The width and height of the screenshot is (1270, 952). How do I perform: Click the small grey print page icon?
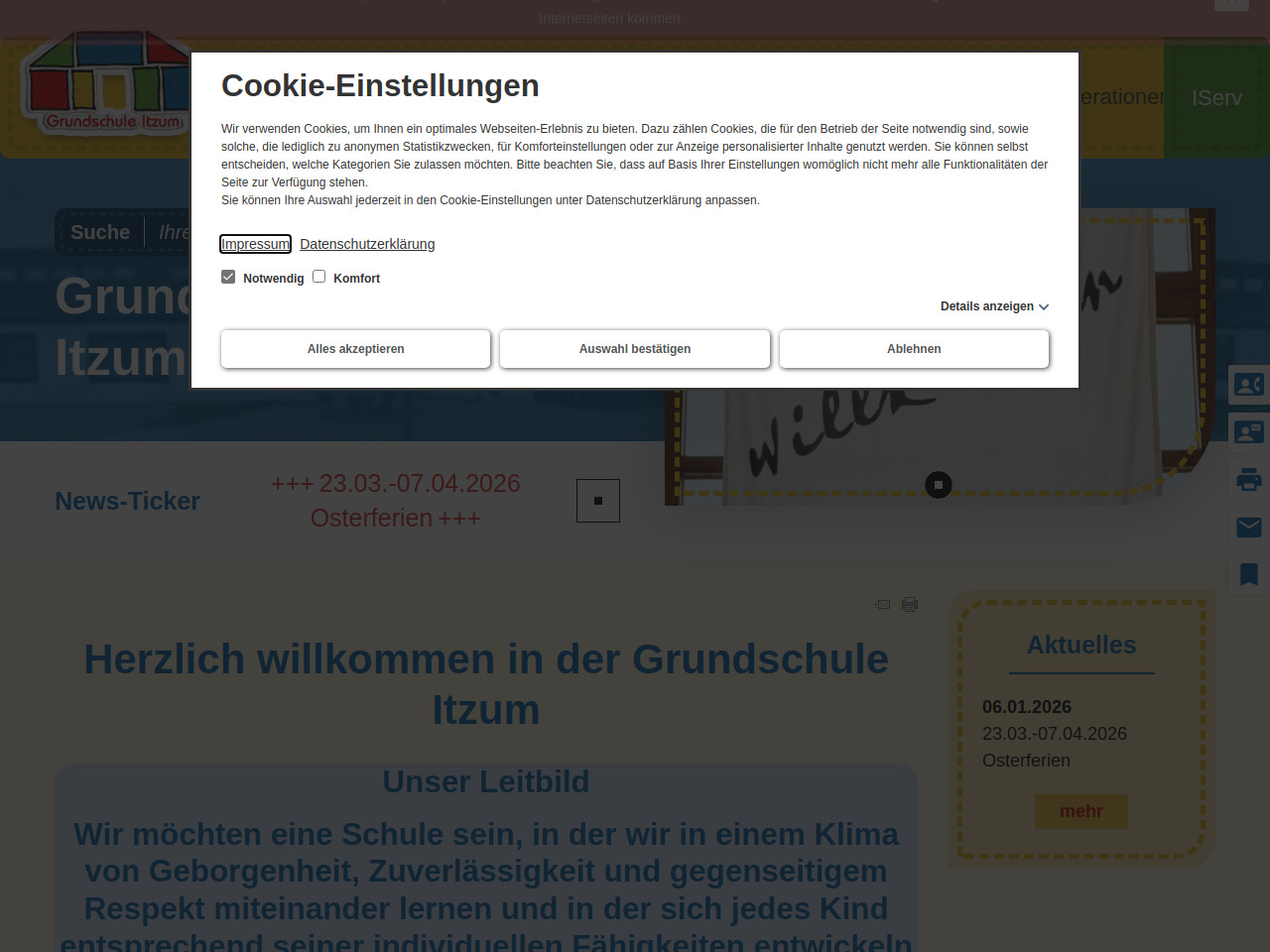[x=910, y=604]
